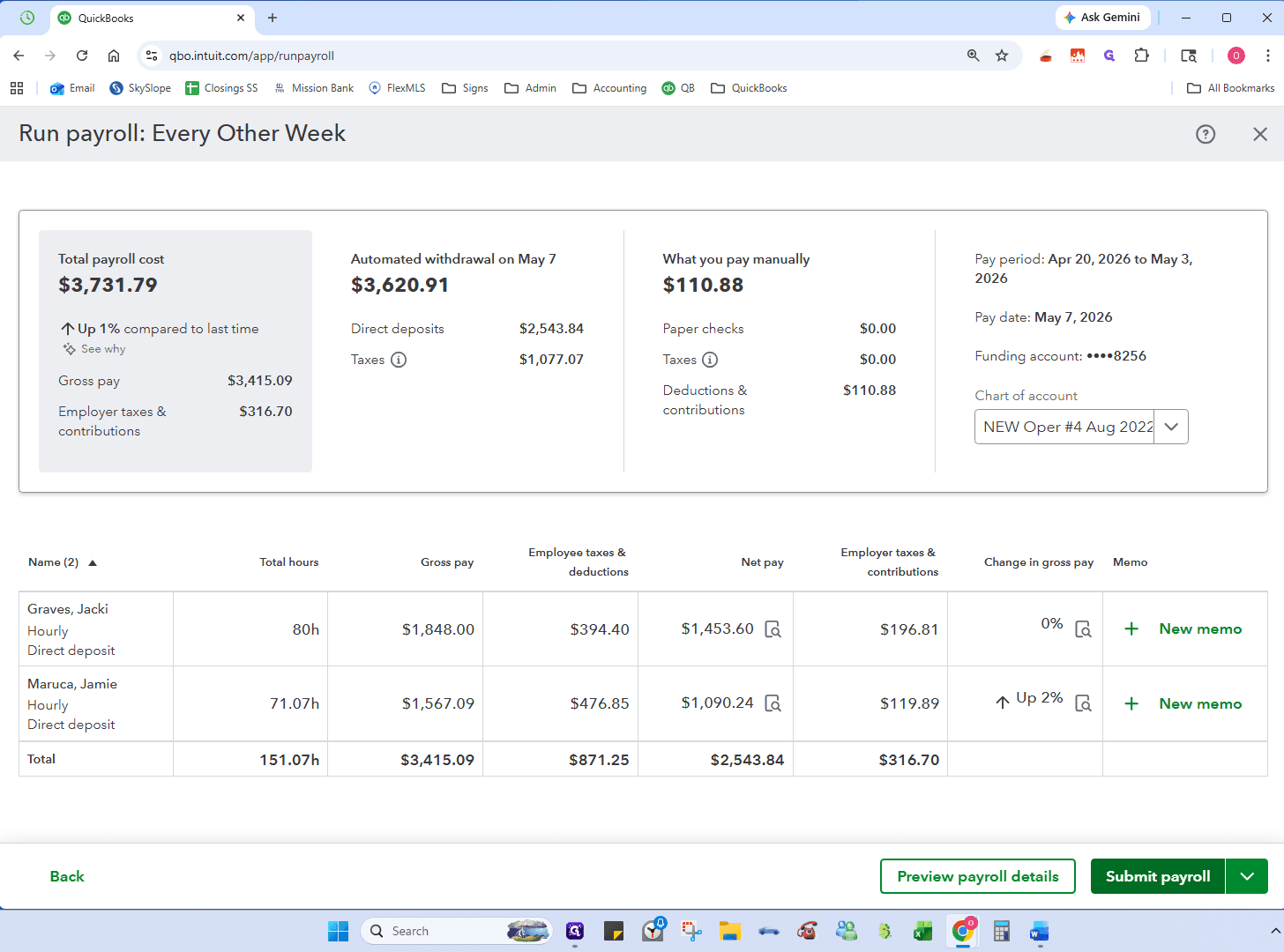Click the browser reload icon

(82, 56)
